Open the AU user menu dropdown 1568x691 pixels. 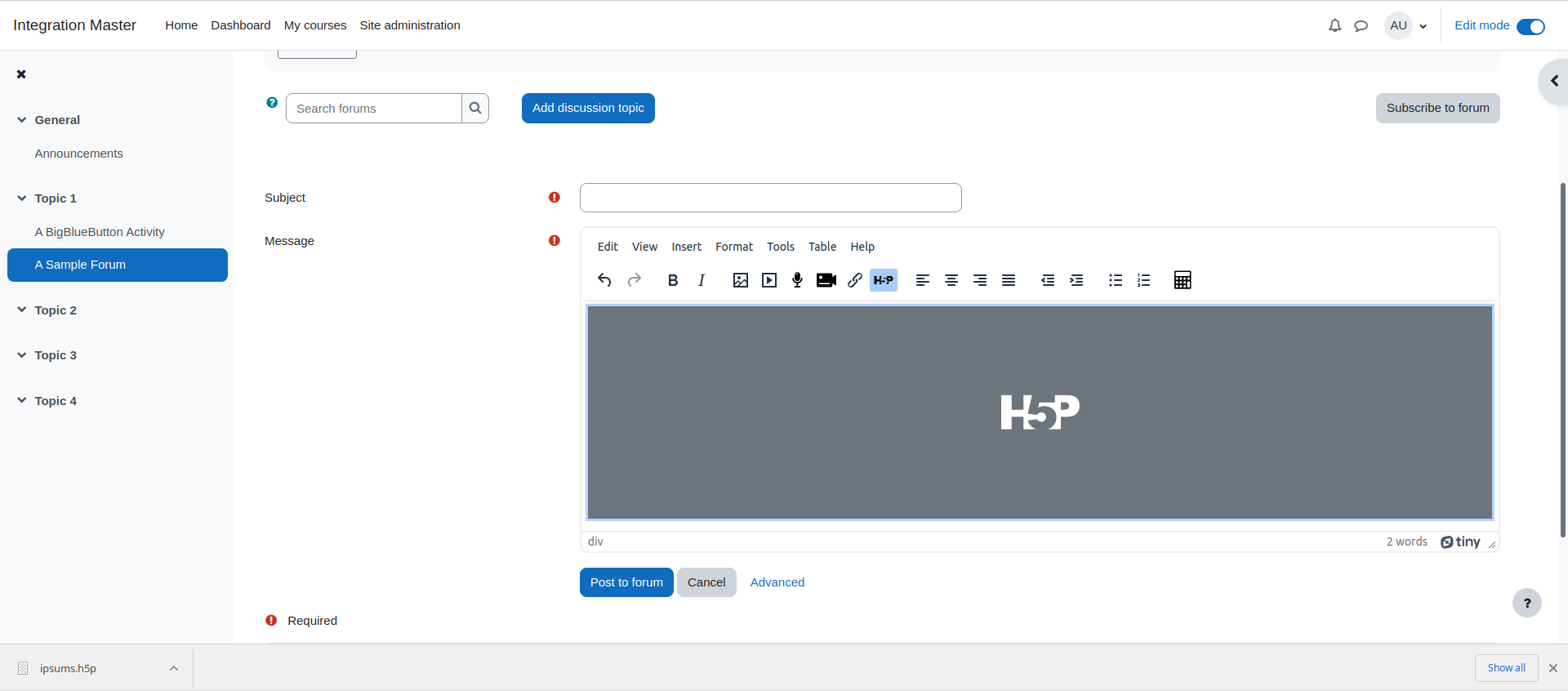pos(1406,25)
